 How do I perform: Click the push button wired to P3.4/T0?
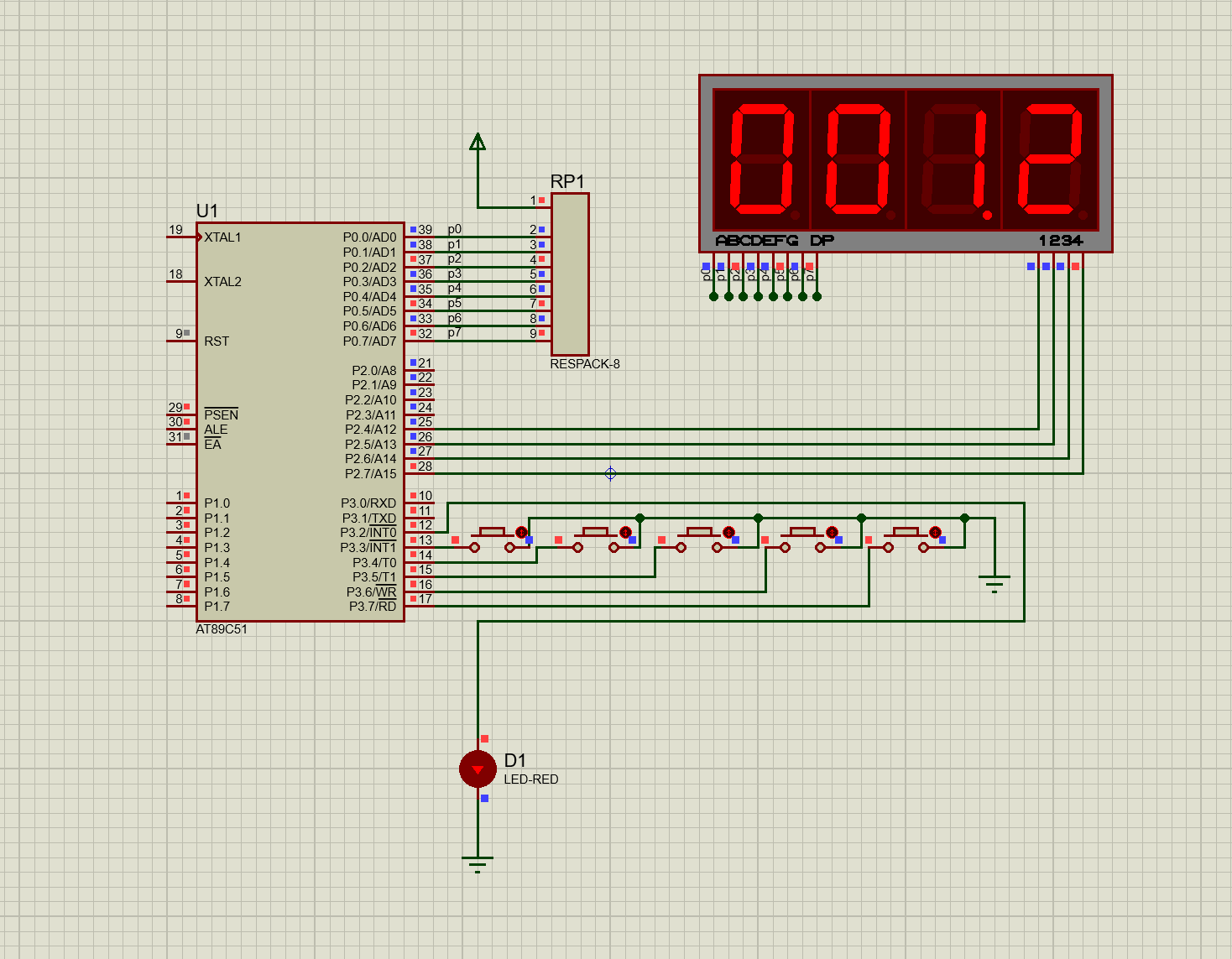tap(597, 539)
